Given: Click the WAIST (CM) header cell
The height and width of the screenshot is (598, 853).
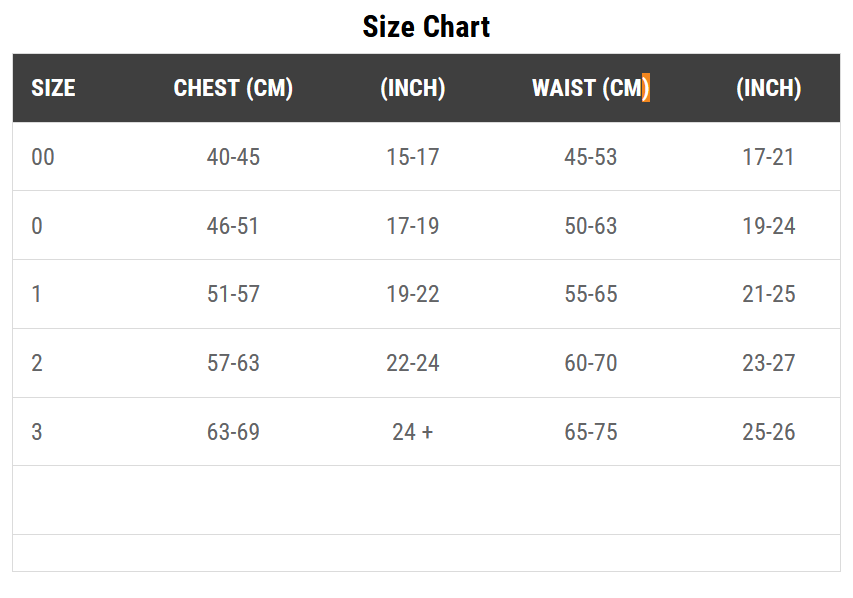Looking at the screenshot, I should point(591,88).
